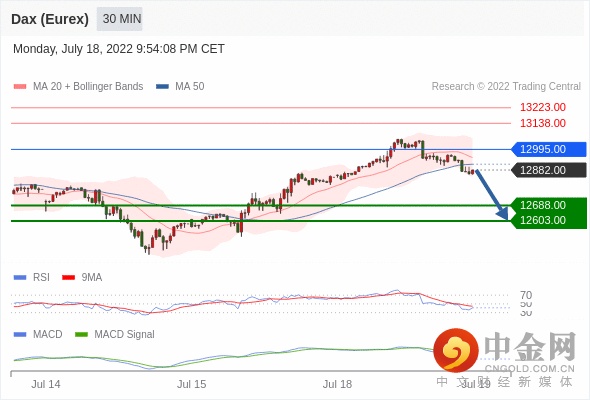Screen dimensions: 590x400
Task: Click the MACD blue legend swatch
Action: (x=20, y=335)
